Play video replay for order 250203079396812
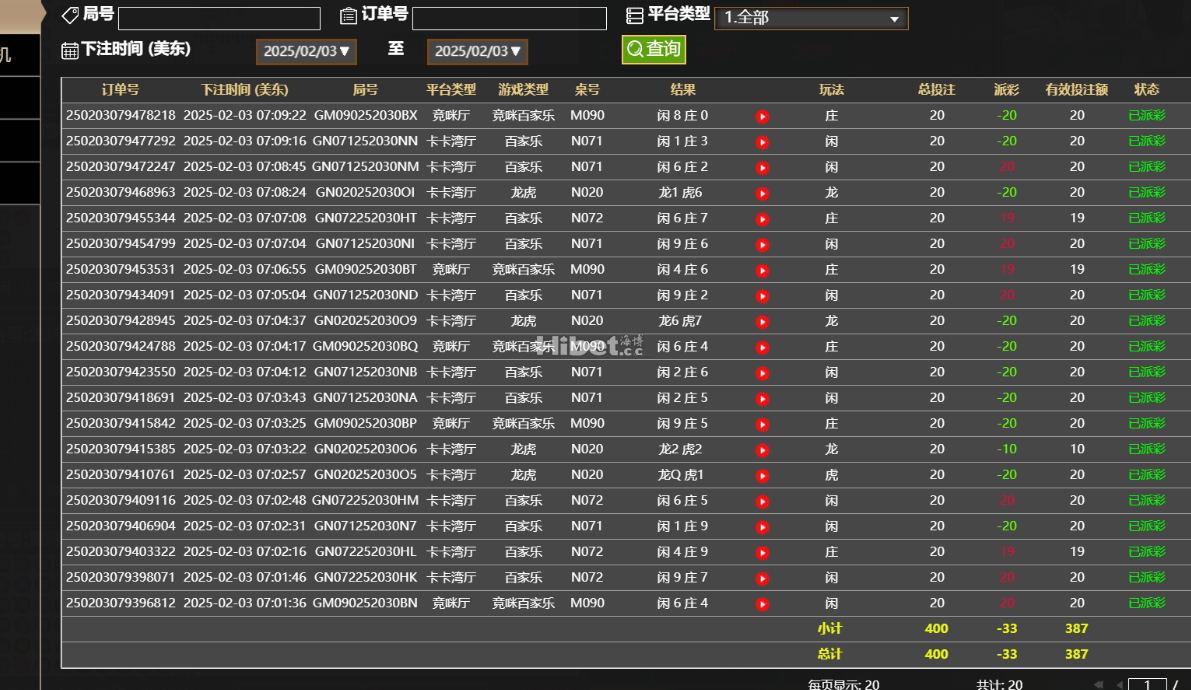 click(763, 604)
